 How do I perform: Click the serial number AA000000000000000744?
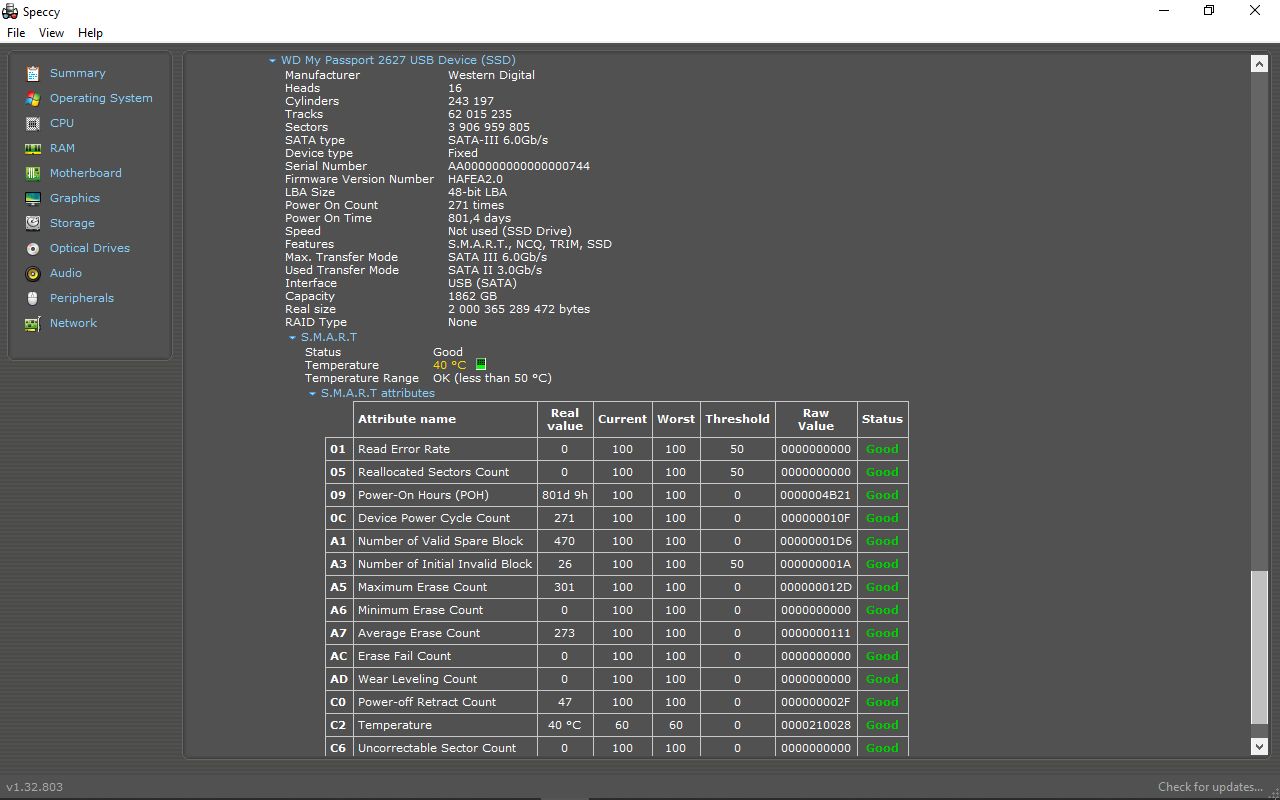point(519,166)
